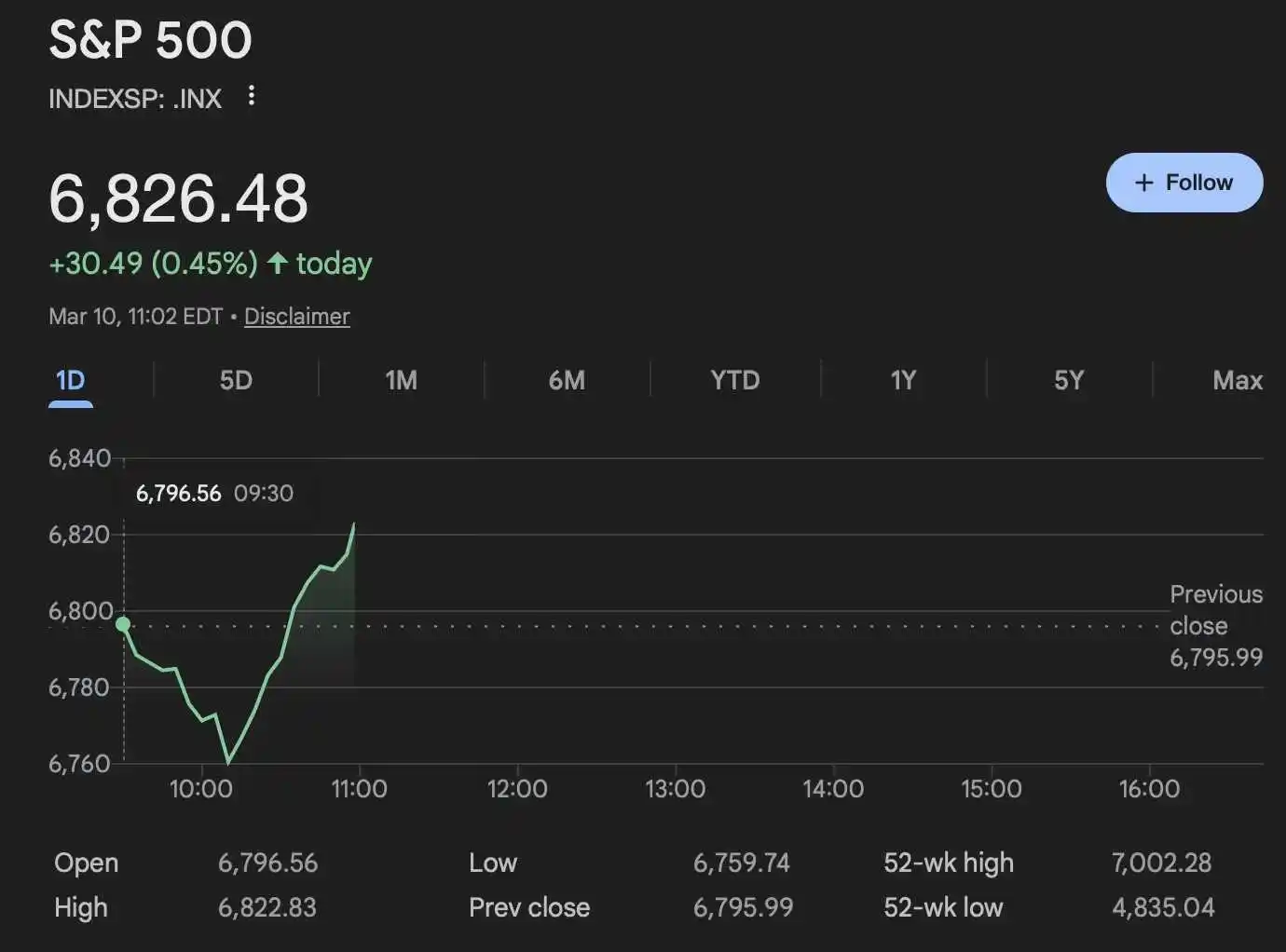Viewport: 1286px width, 952px height.
Task: Follow the S&P 500 index
Action: [x=1184, y=183]
